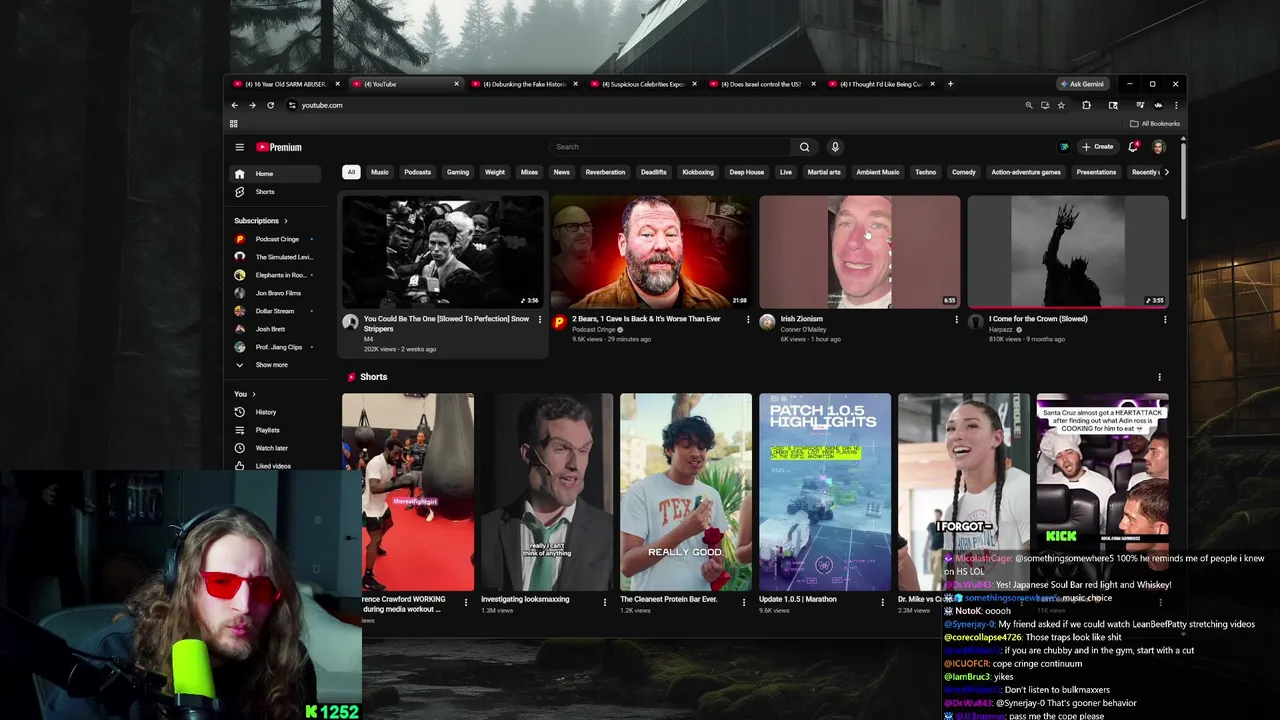Open a new browser tab

point(950,84)
